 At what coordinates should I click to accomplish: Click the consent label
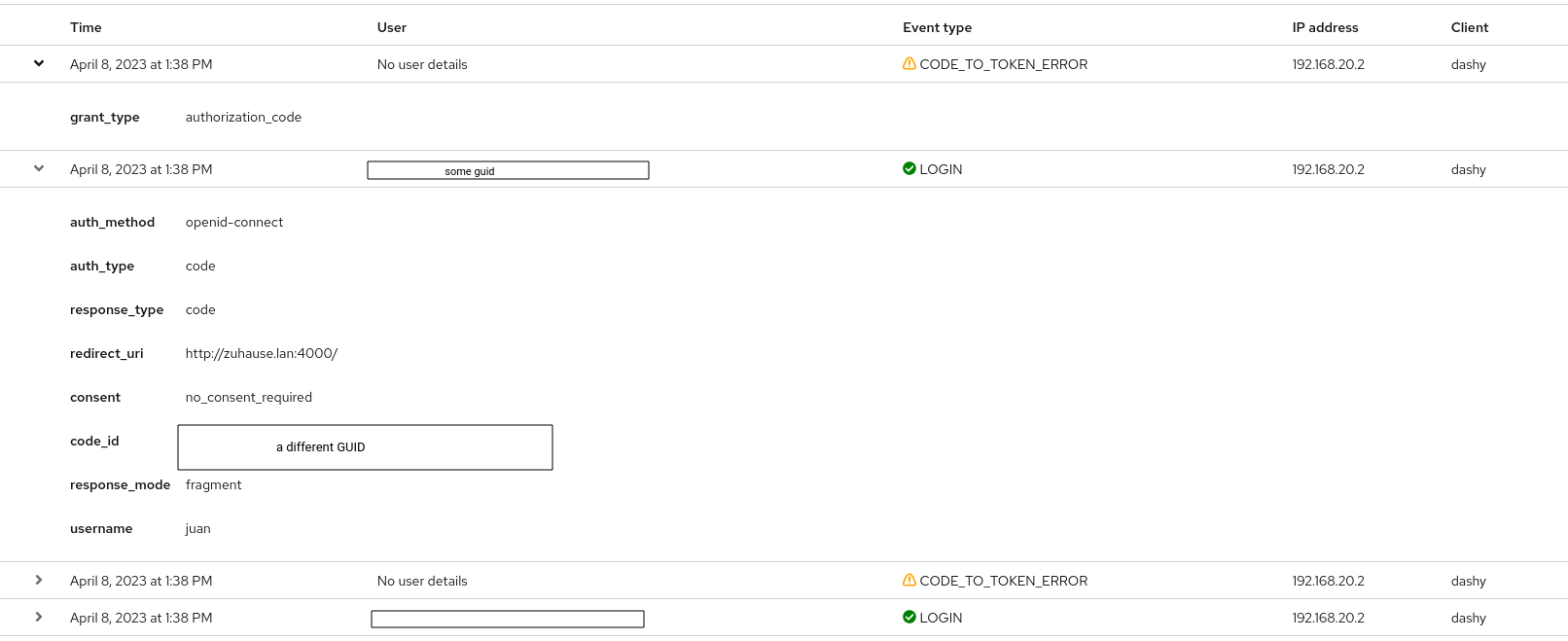(x=95, y=398)
